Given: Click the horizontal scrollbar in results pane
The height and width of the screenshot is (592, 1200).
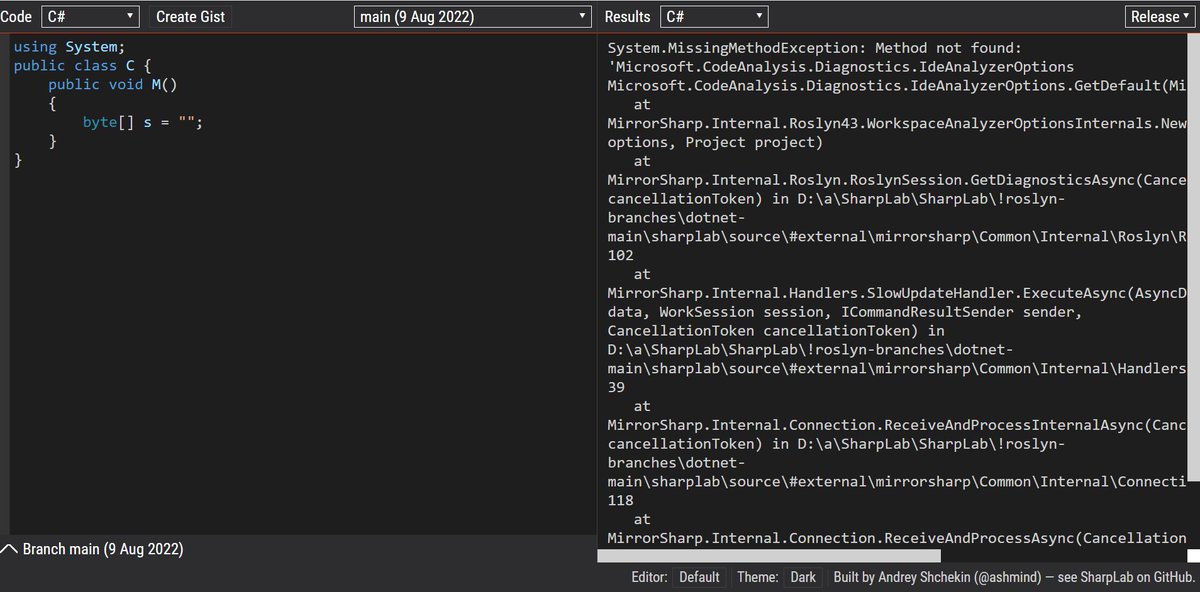Looking at the screenshot, I should click(769, 555).
